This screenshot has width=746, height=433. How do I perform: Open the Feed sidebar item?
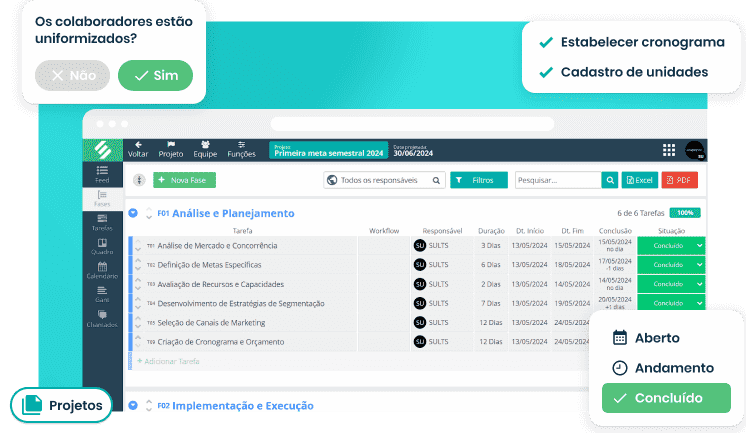102,174
